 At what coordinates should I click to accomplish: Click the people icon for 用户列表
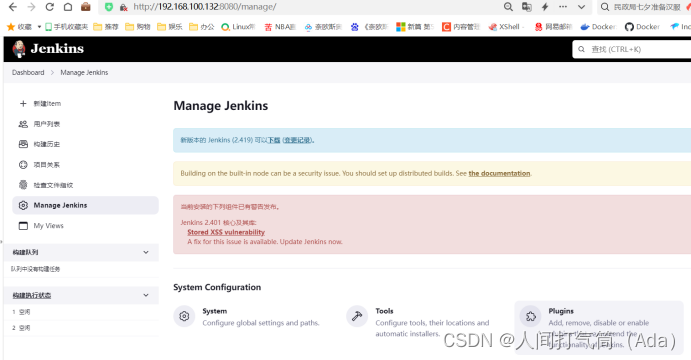[x=23, y=124]
